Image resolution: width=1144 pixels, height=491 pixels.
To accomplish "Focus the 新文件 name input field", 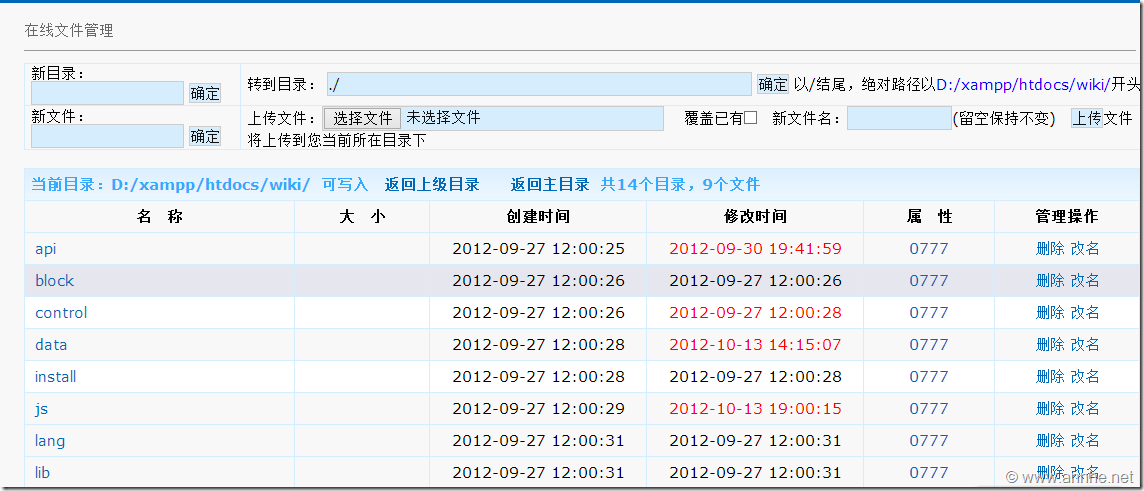I will pos(107,136).
